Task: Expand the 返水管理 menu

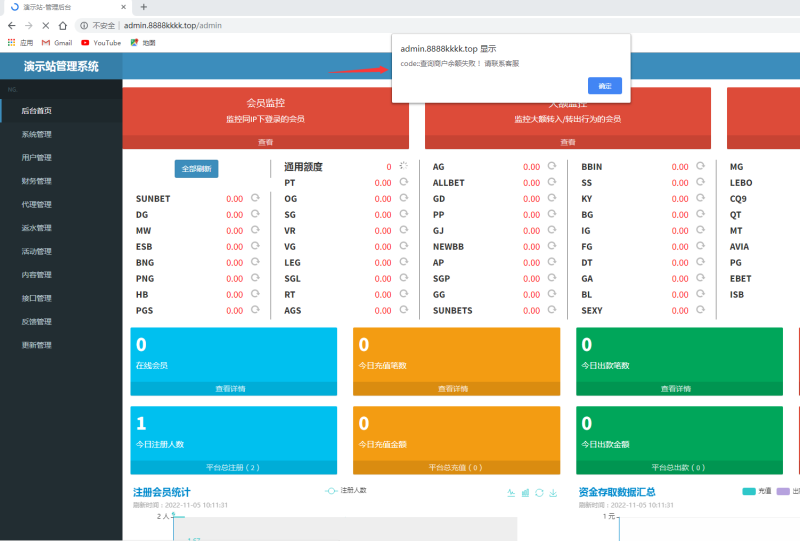Action: click(61, 228)
